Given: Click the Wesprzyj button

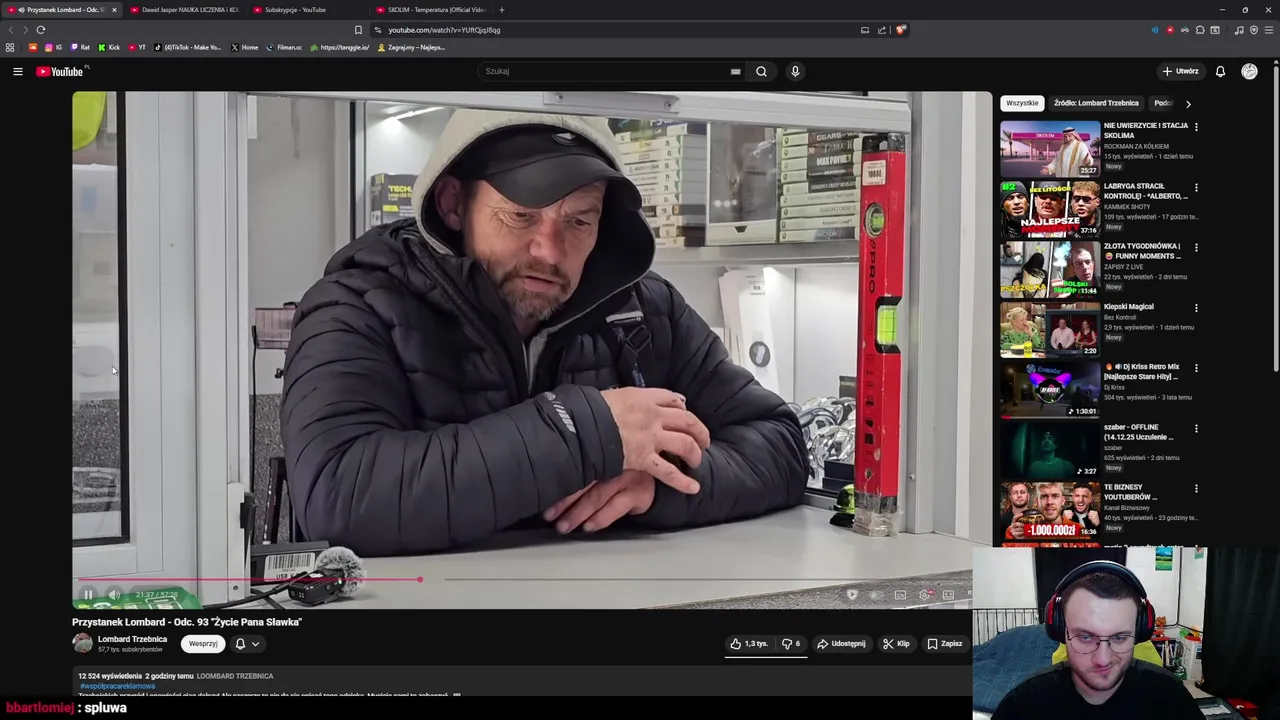Looking at the screenshot, I should 203,644.
